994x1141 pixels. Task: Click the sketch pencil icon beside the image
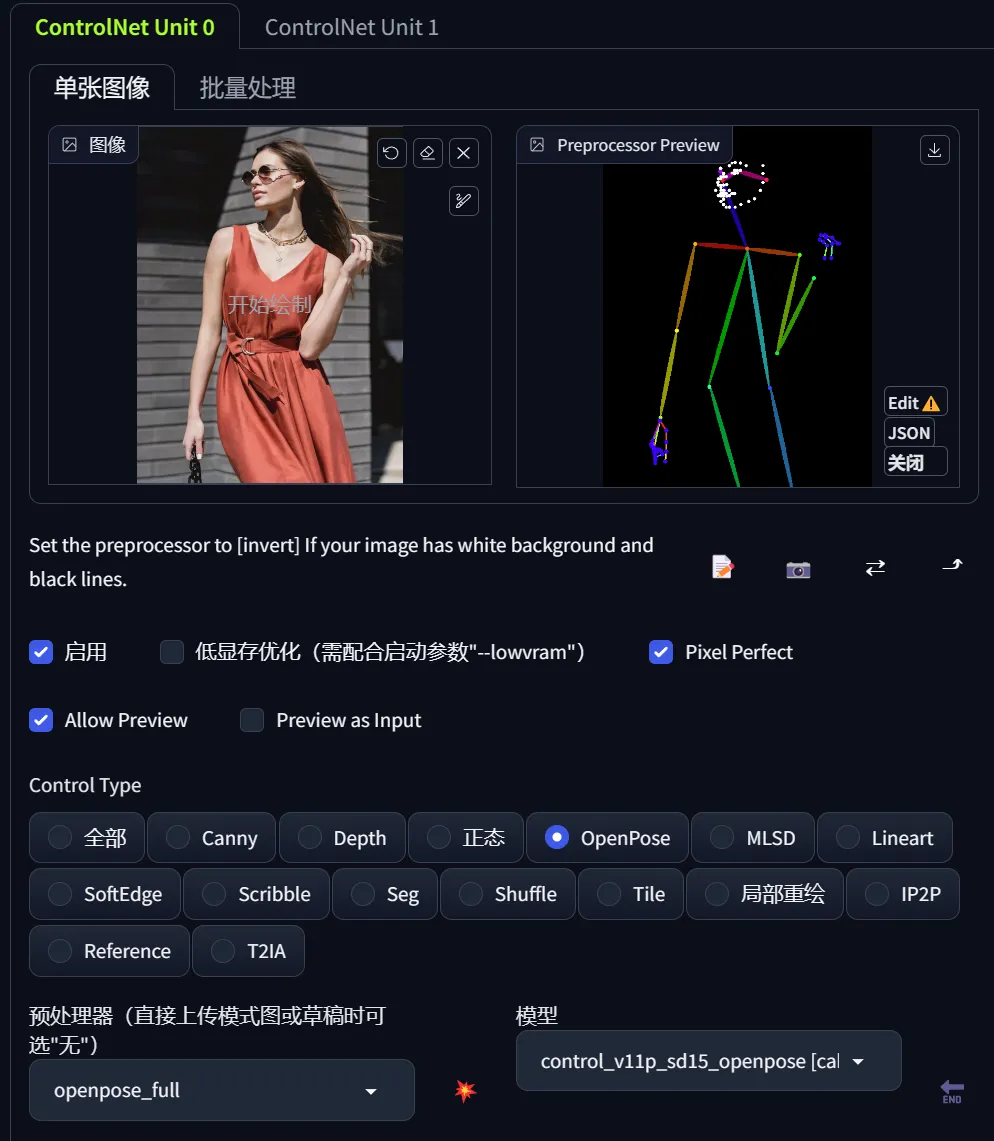pyautogui.click(x=463, y=200)
